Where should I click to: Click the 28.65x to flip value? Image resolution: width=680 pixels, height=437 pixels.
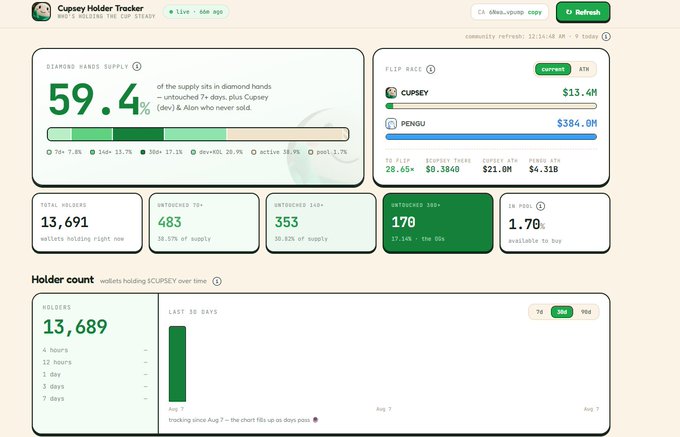[x=399, y=170]
